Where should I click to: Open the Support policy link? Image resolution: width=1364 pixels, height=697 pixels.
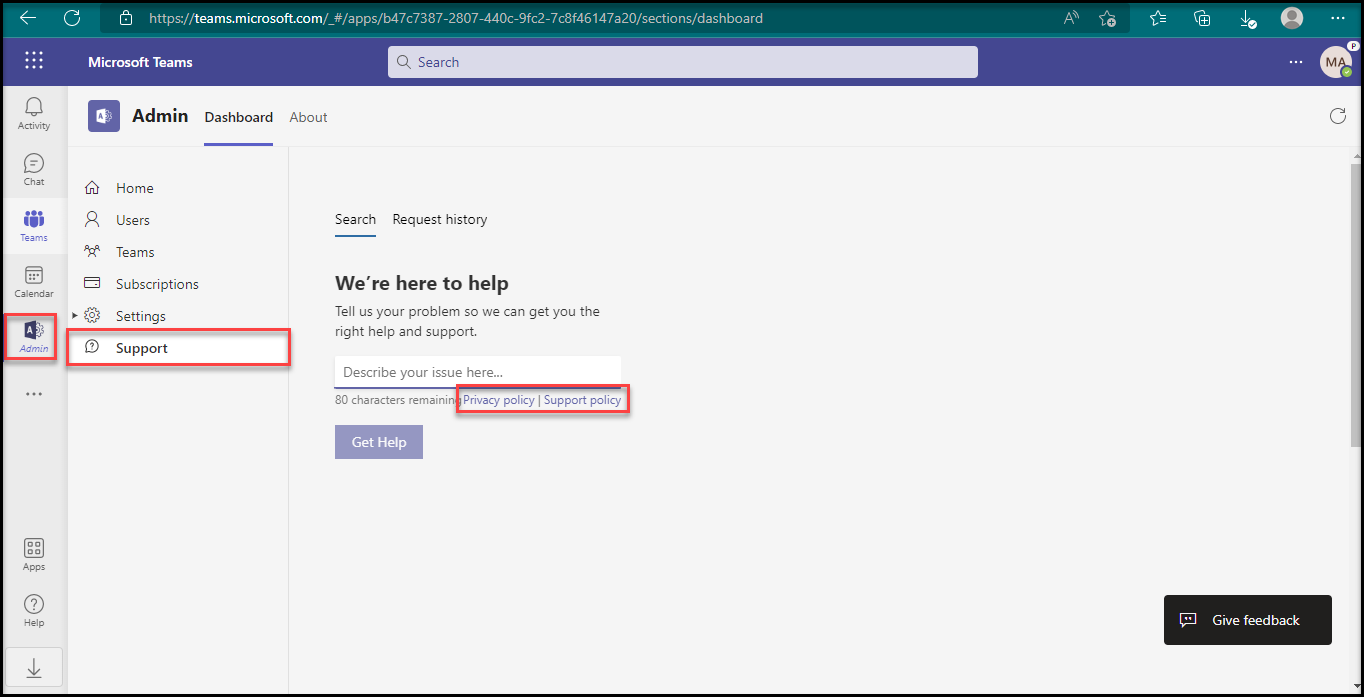click(582, 400)
